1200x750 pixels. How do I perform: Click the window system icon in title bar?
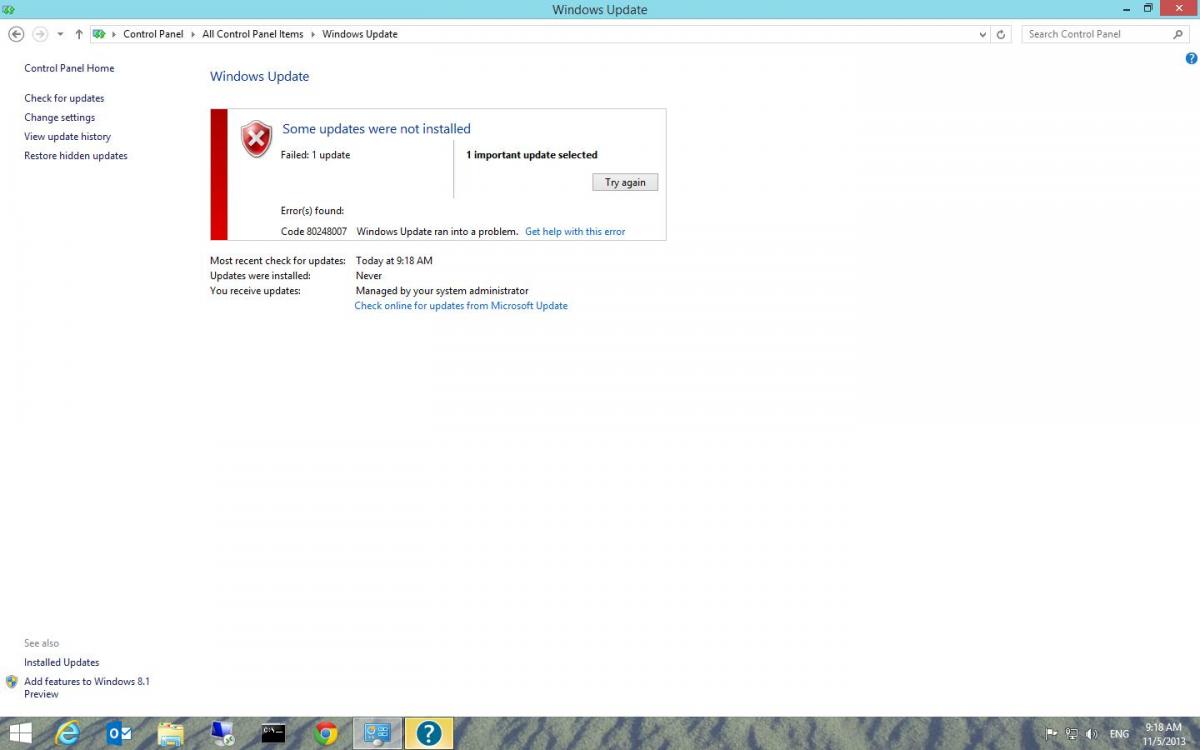pyautogui.click(x=9, y=9)
